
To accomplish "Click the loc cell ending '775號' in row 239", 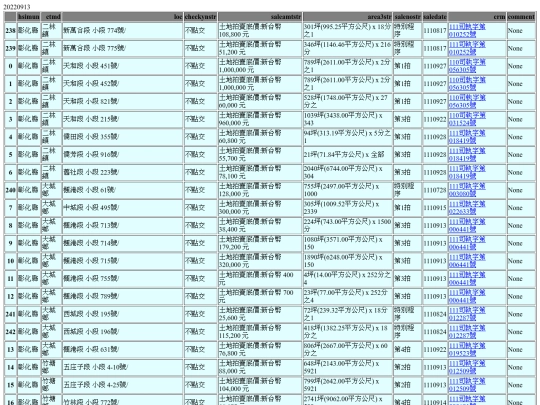I will (x=123, y=48).
